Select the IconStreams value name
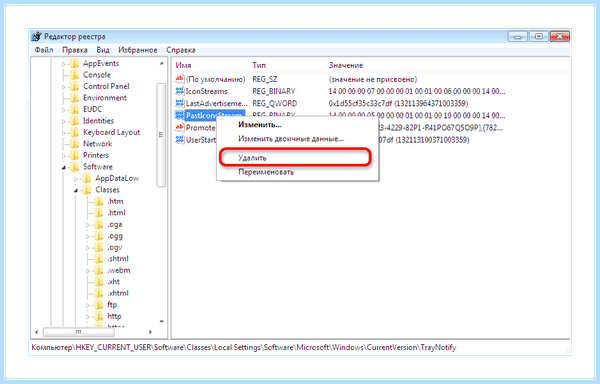Screen dimensions: 600x384 tap(207, 91)
